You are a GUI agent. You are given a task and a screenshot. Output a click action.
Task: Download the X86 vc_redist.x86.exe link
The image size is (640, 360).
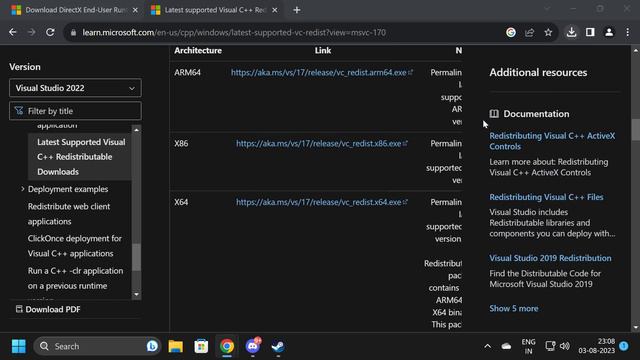click(322, 143)
